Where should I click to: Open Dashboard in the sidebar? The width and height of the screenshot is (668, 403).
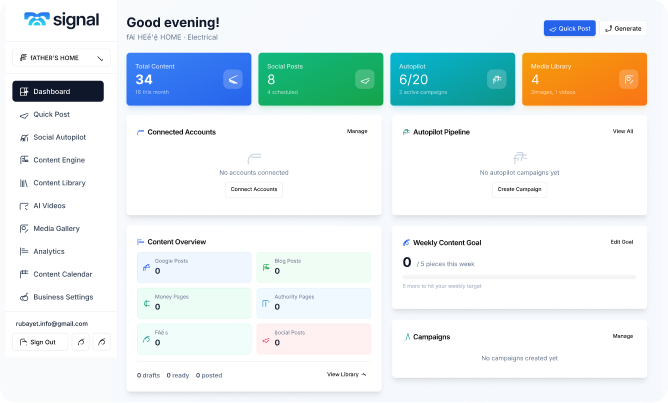tap(58, 91)
